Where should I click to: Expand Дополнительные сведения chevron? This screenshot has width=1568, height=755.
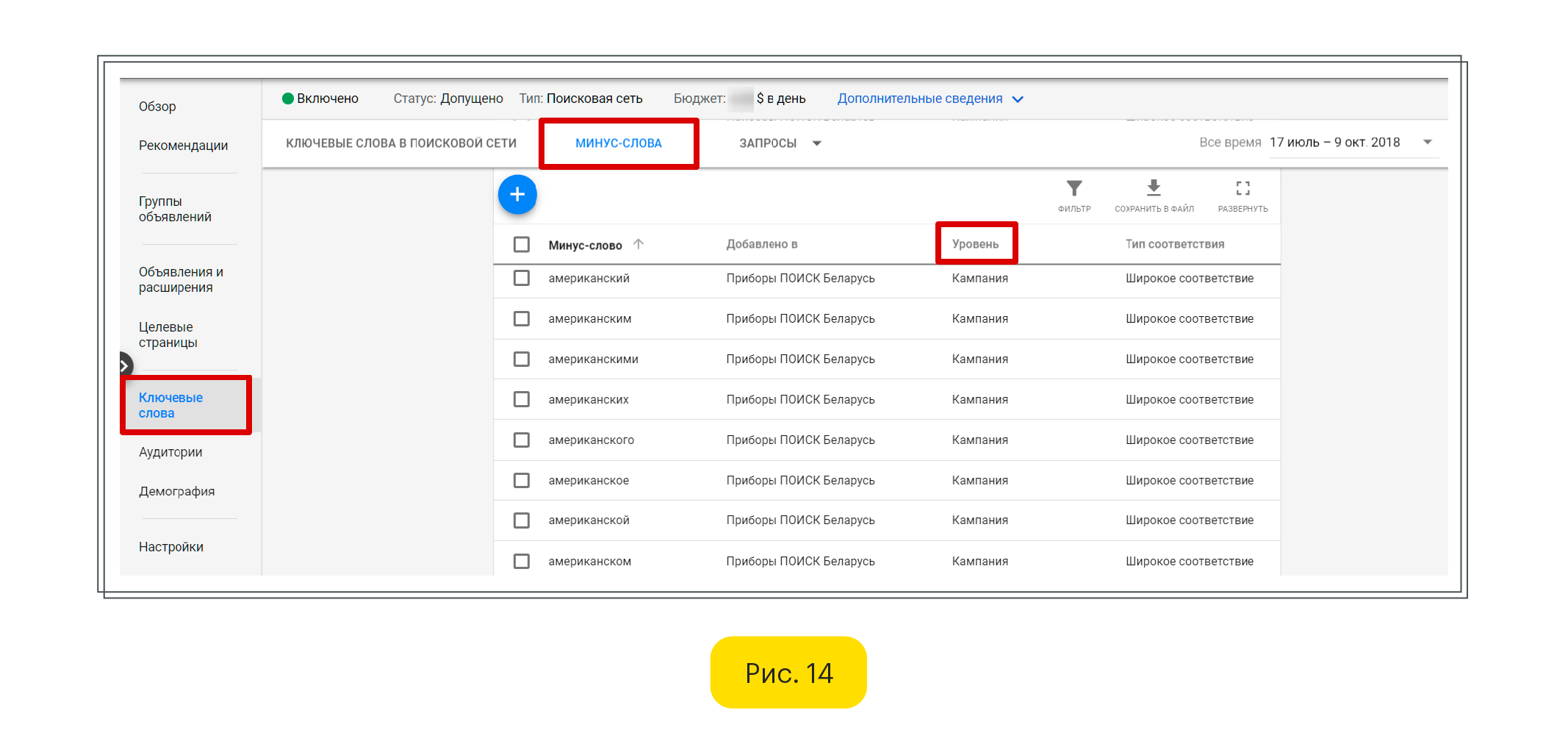1018,99
